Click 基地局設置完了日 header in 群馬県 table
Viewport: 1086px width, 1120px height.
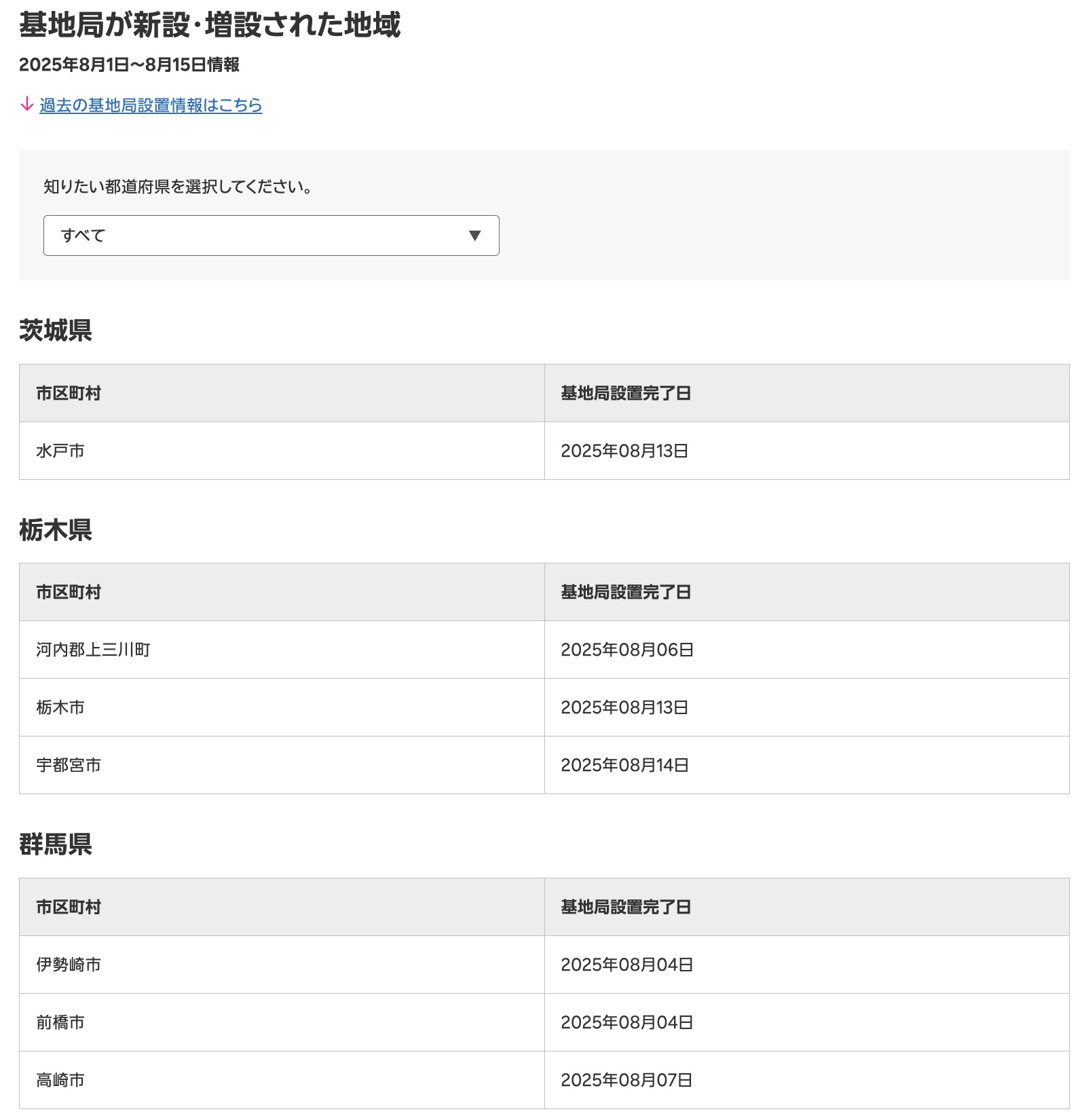[806, 907]
